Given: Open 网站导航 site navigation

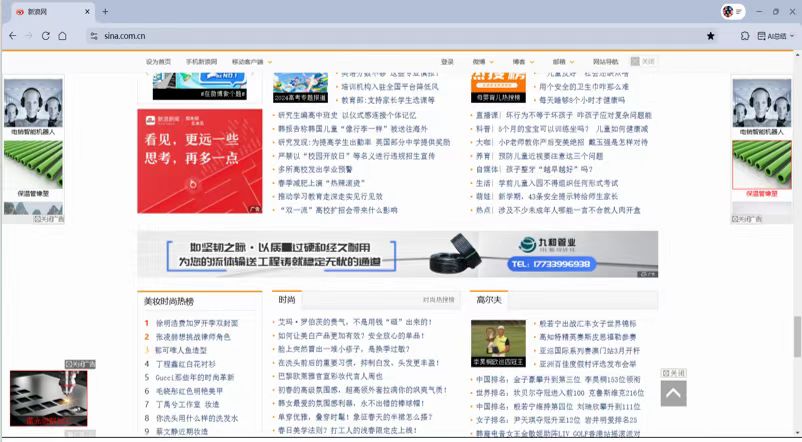Looking at the screenshot, I should [606, 61].
